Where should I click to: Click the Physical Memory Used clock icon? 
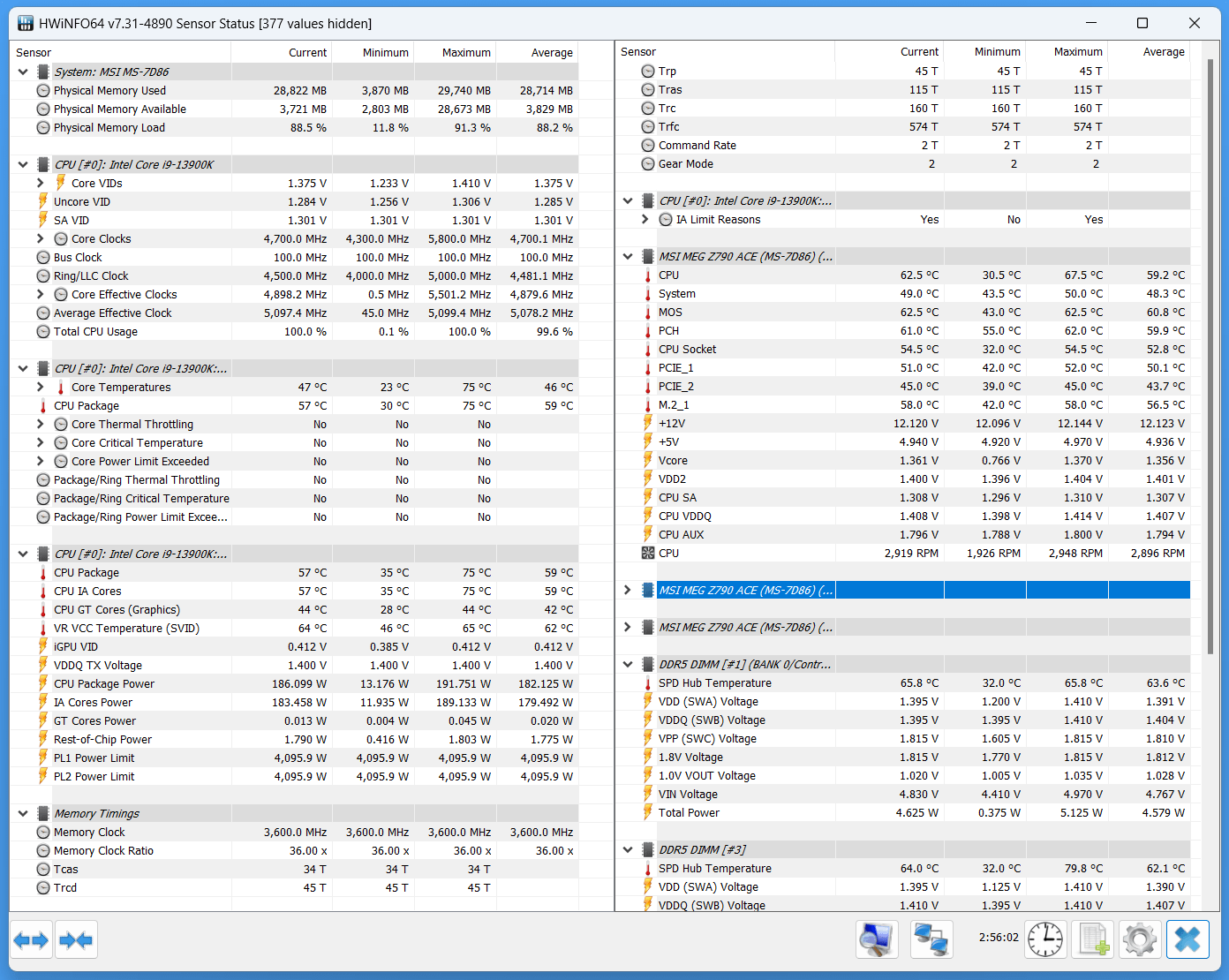(43, 91)
